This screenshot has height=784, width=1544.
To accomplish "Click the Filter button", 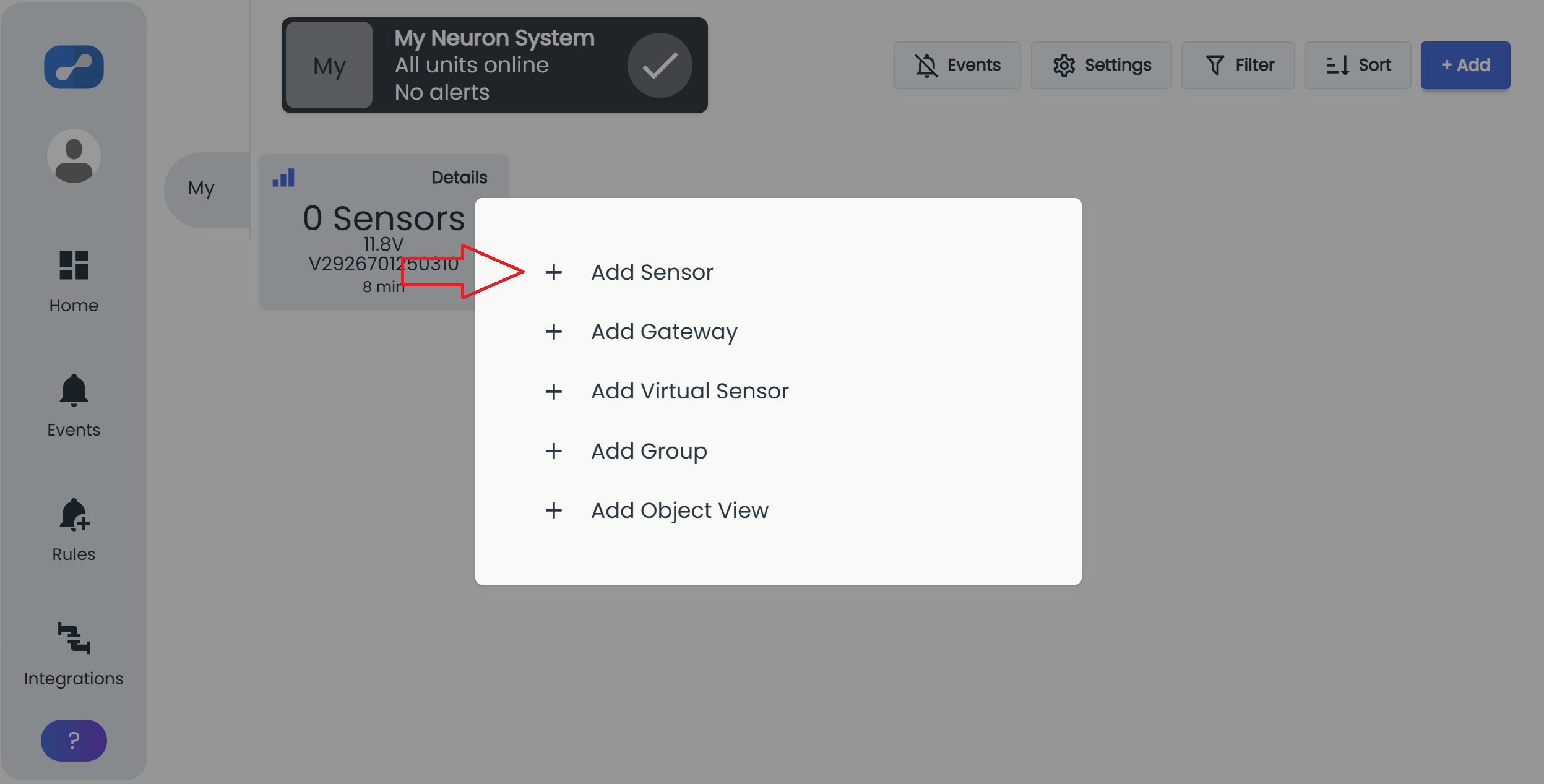I will pos(1238,65).
